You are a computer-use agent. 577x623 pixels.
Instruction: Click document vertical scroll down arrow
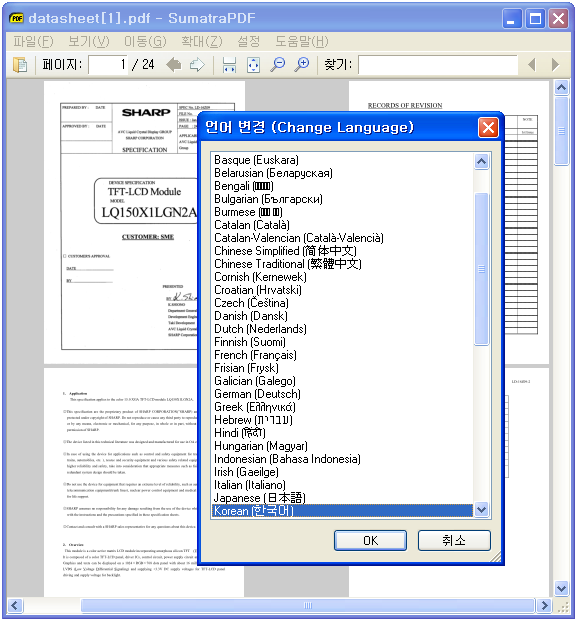[562, 588]
